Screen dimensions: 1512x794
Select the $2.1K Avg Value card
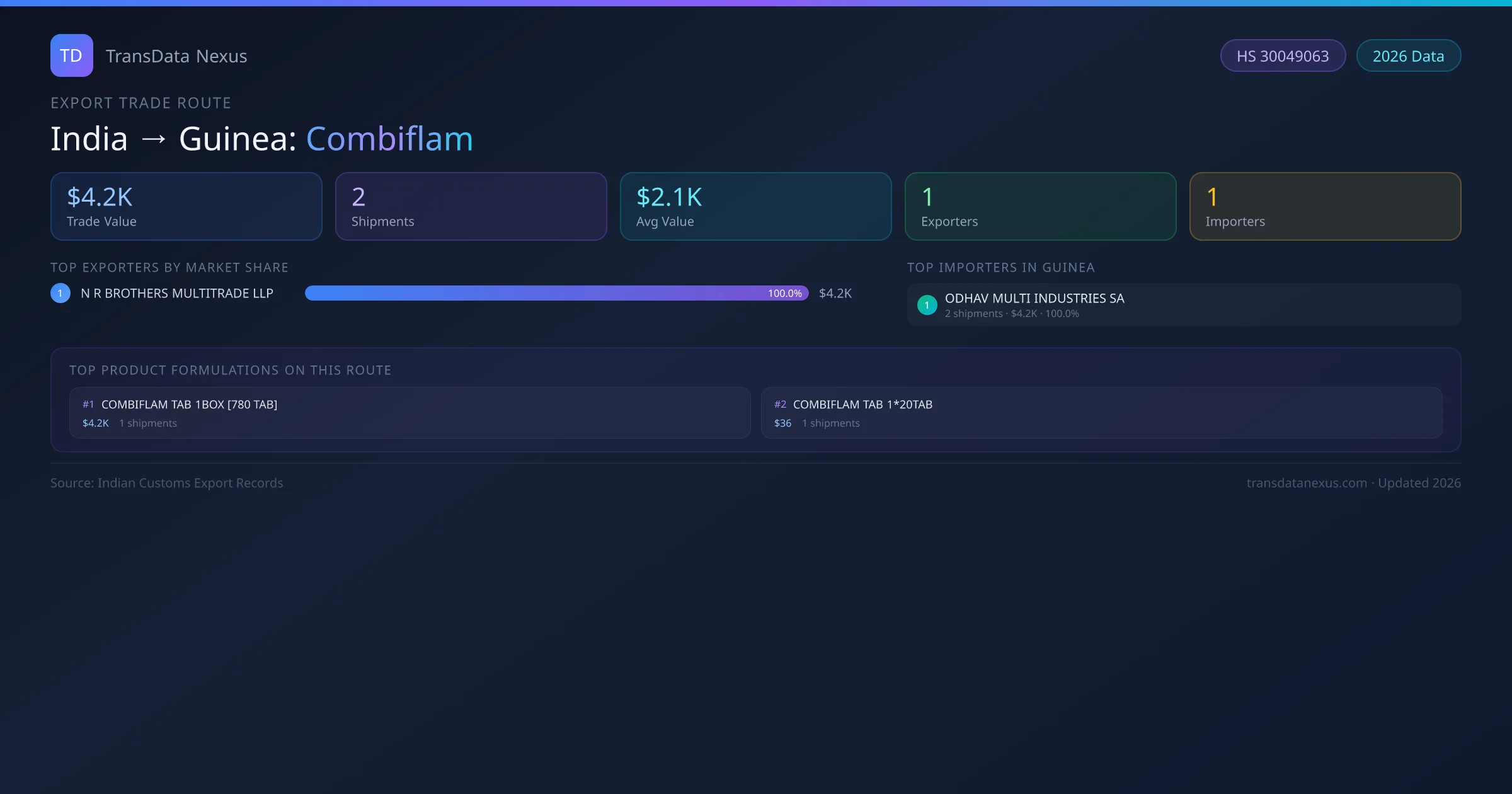pos(755,207)
